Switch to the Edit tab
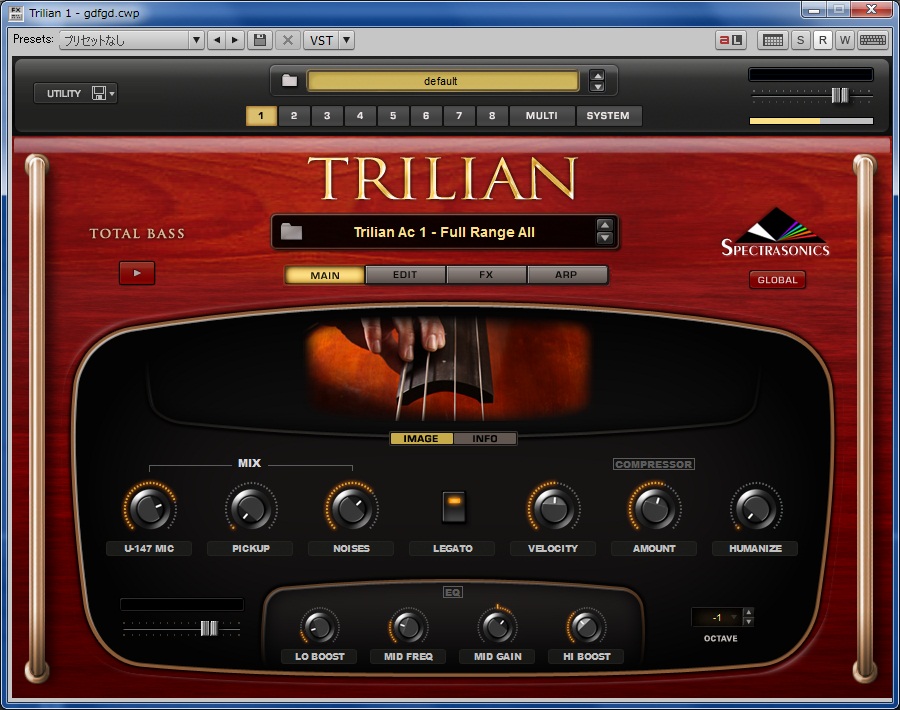900x710 pixels. [x=405, y=275]
